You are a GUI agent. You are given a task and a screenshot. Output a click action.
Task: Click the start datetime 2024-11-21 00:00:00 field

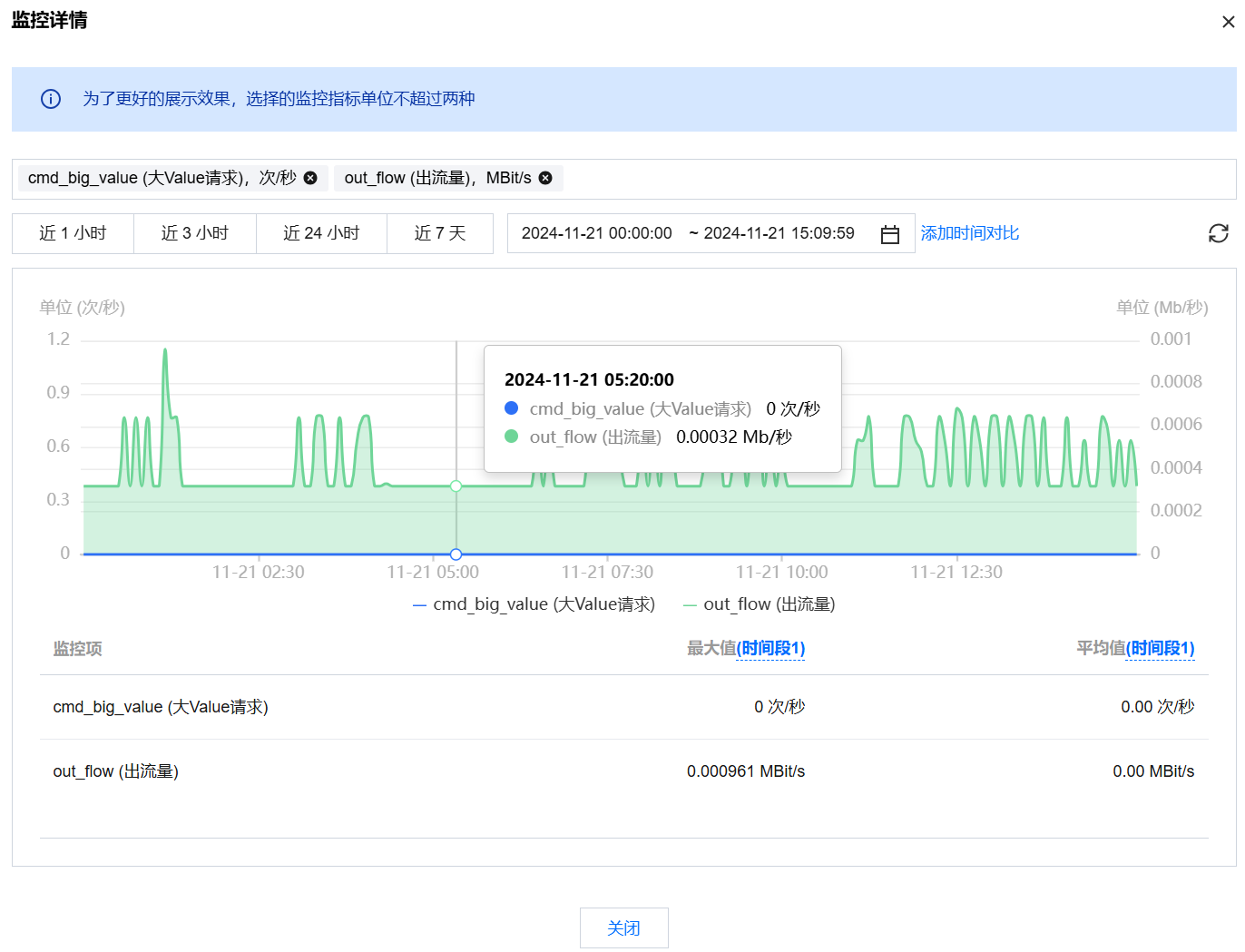pos(596,233)
